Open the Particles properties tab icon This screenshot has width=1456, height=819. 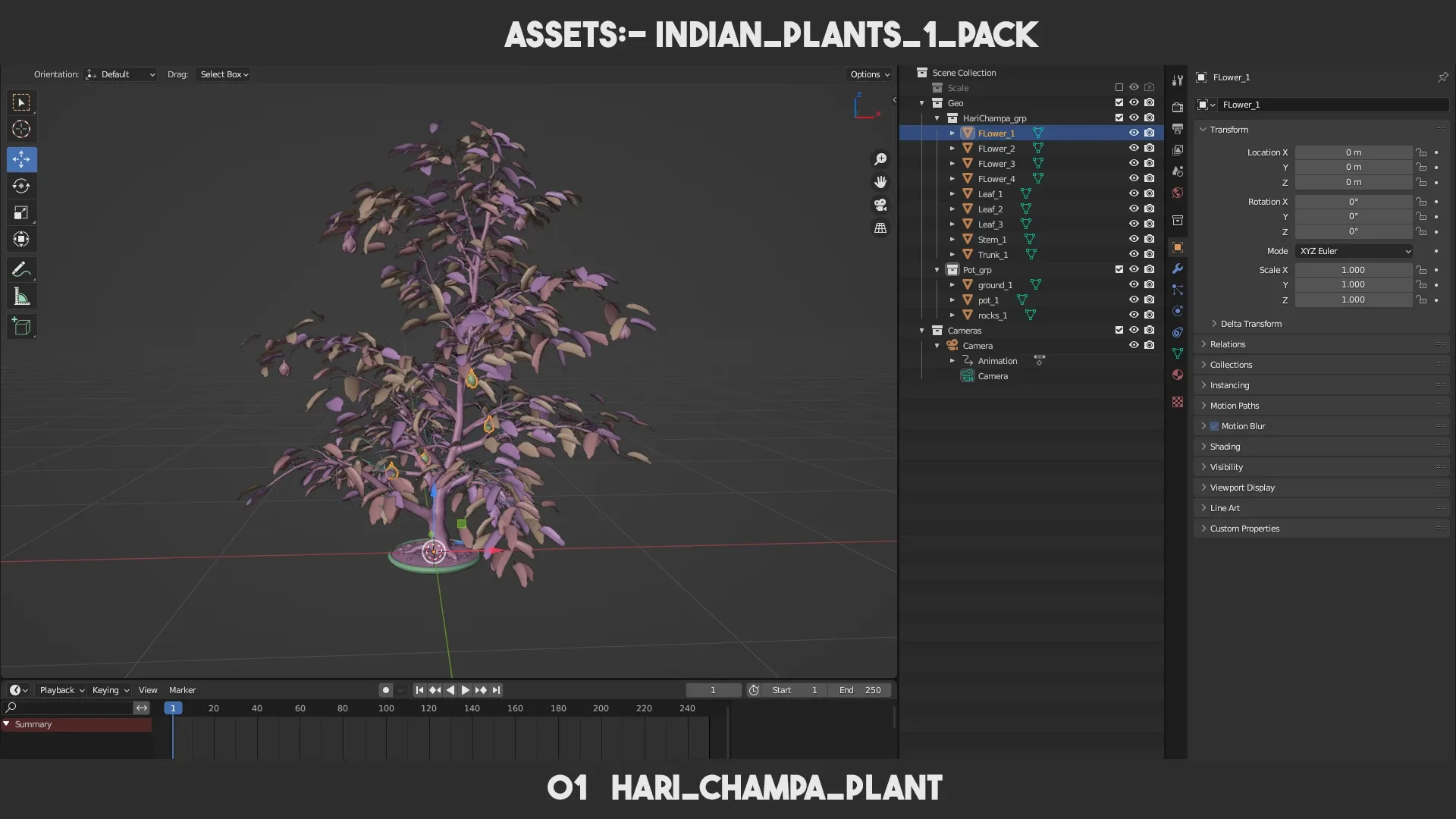[1177, 290]
